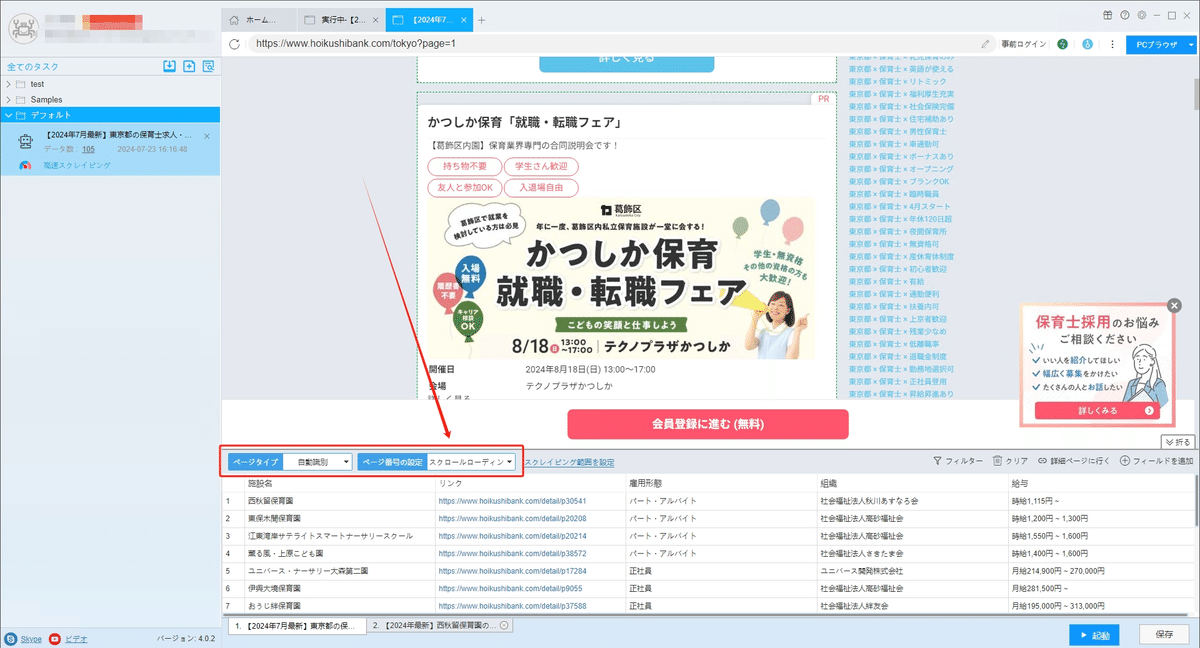
Task: Click the かつしか保育 fair banner image
Action: 621,278
